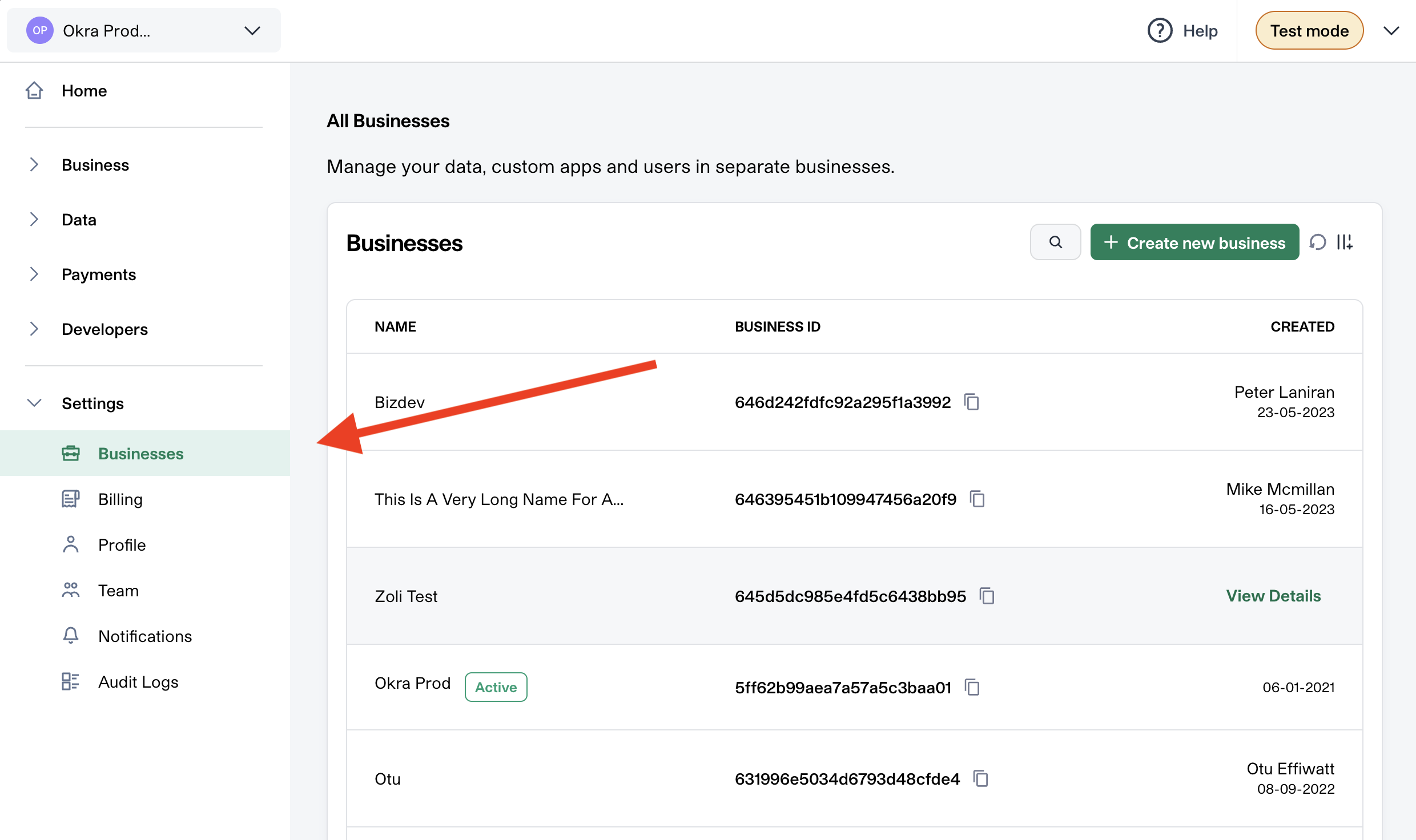Click the NAME column header

(395, 326)
